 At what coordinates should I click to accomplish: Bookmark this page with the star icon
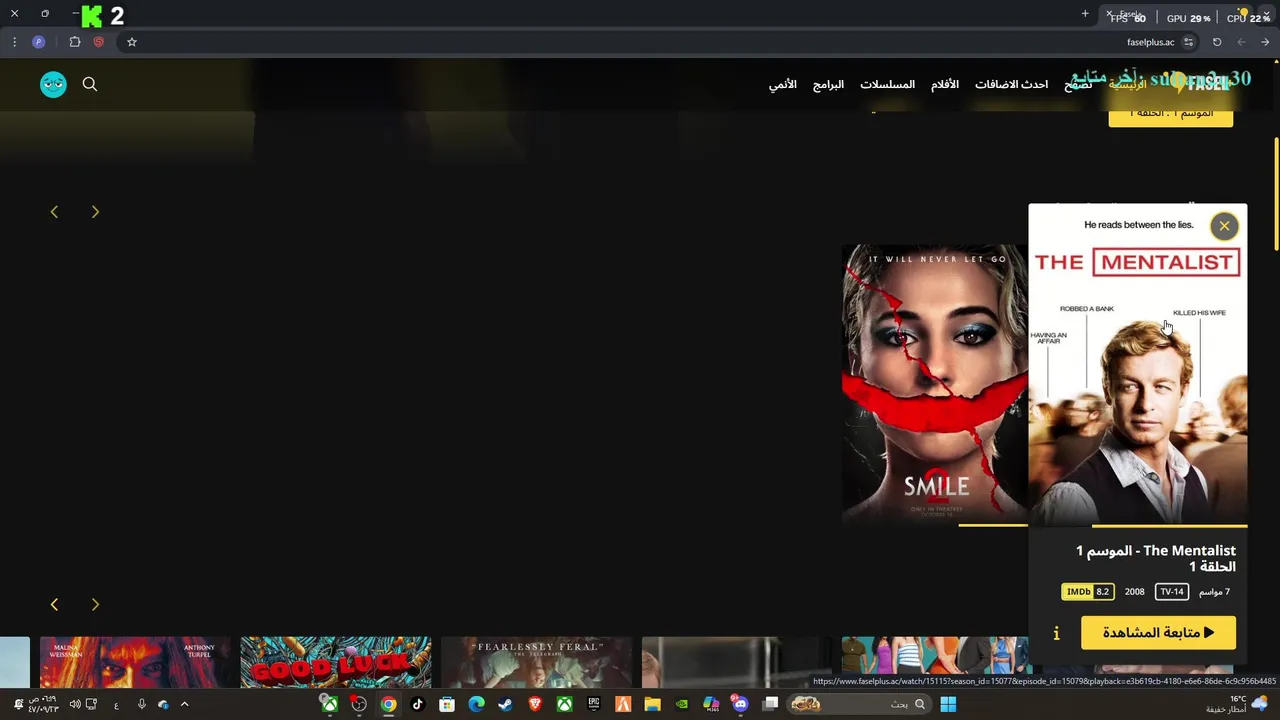click(x=131, y=42)
